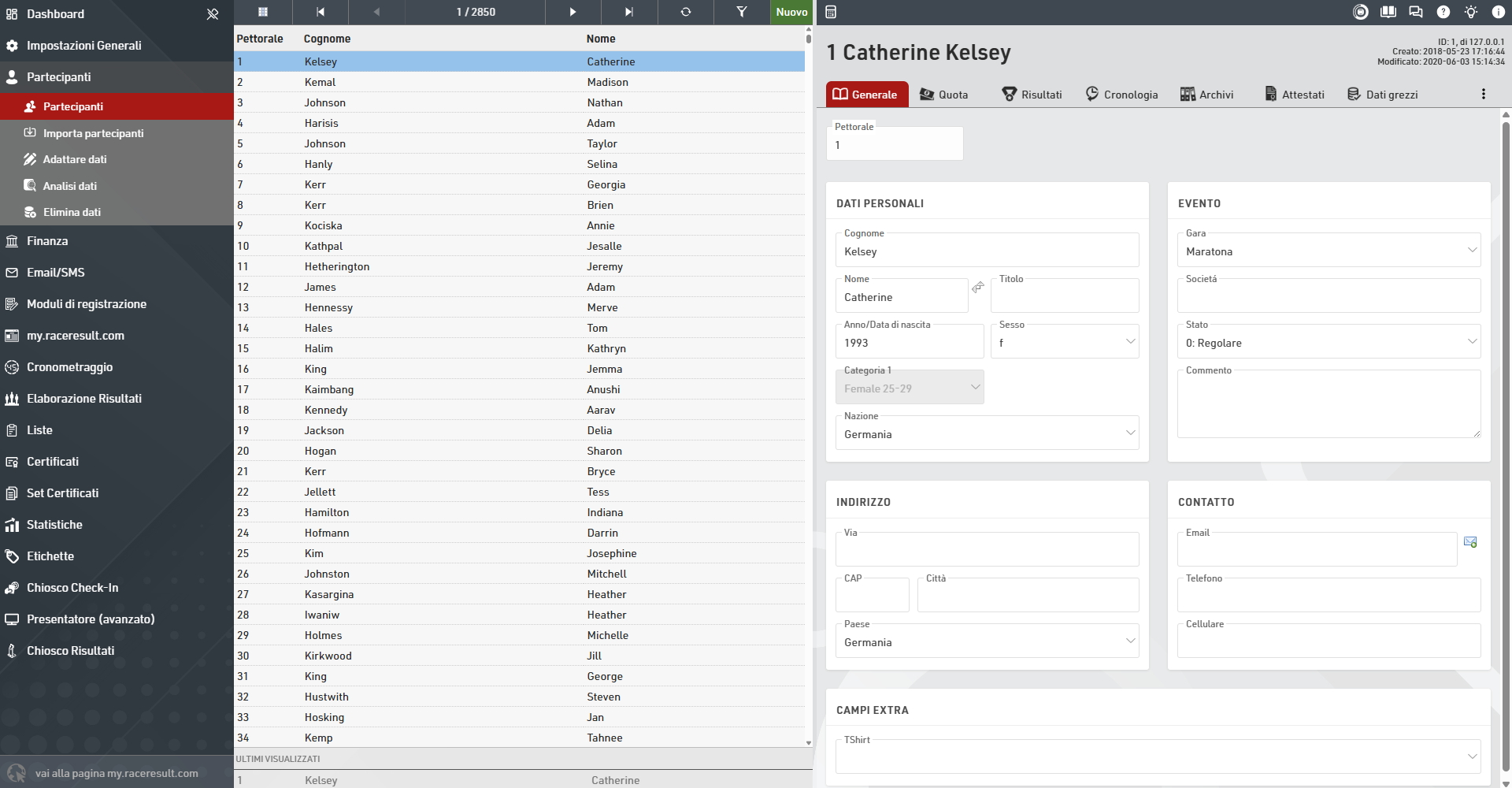Click the filter funnel icon in list toolbar

coord(741,12)
